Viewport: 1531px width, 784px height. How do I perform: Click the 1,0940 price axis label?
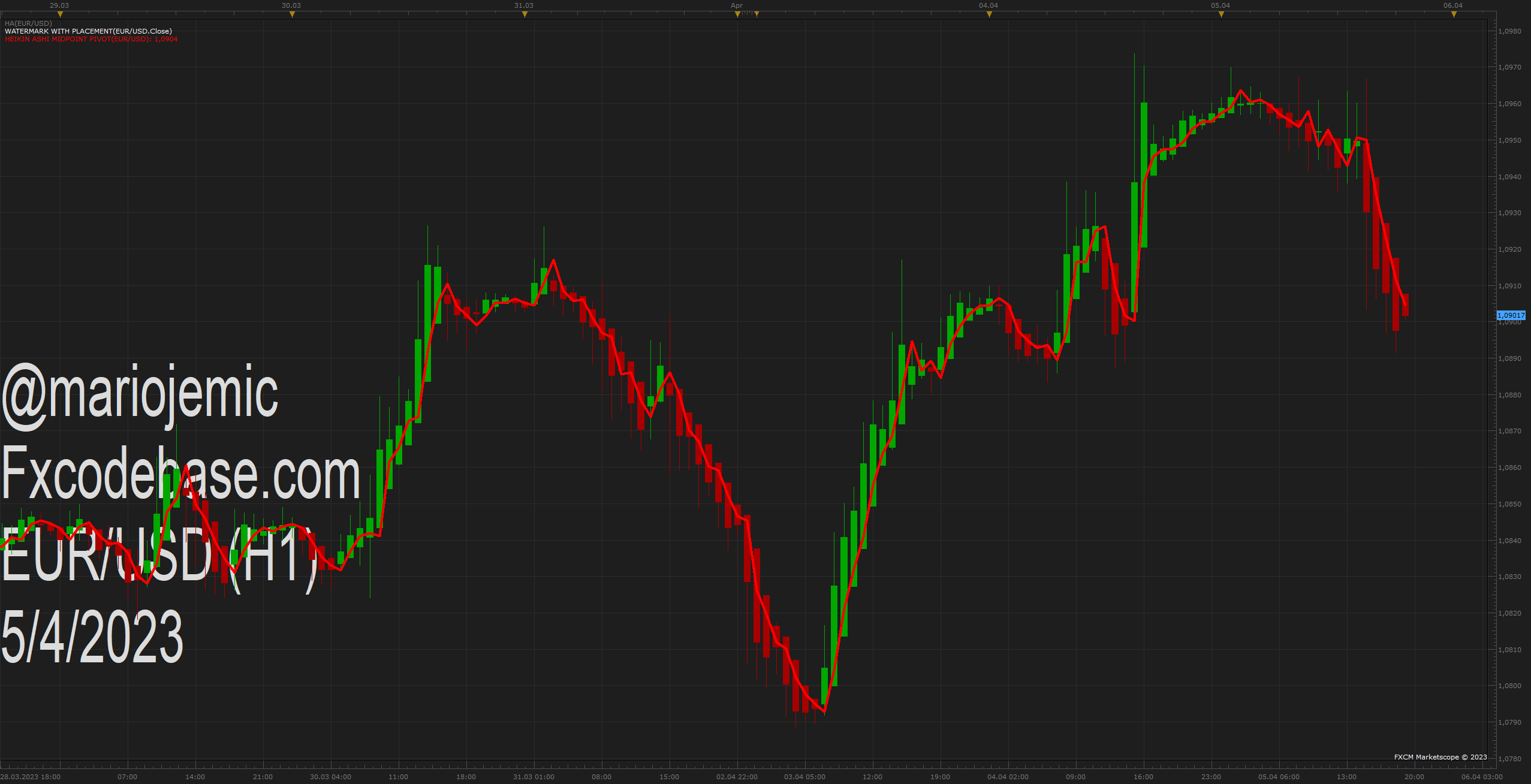pyautogui.click(x=1509, y=177)
